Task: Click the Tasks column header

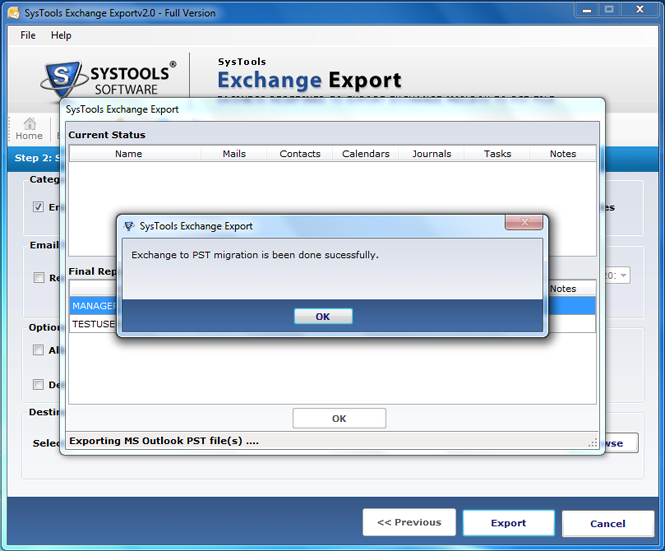Action: point(497,154)
